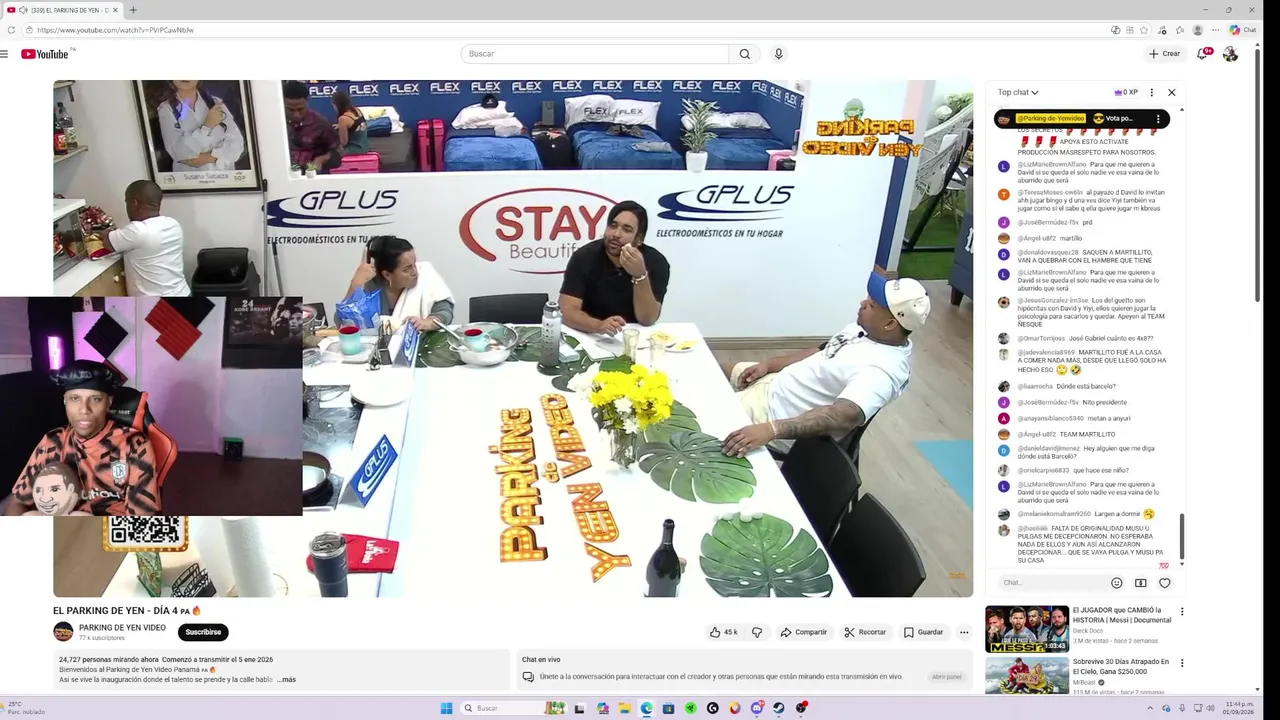The height and width of the screenshot is (720, 1280).
Task: Open live chat three-dot options menu
Action: tap(1151, 92)
